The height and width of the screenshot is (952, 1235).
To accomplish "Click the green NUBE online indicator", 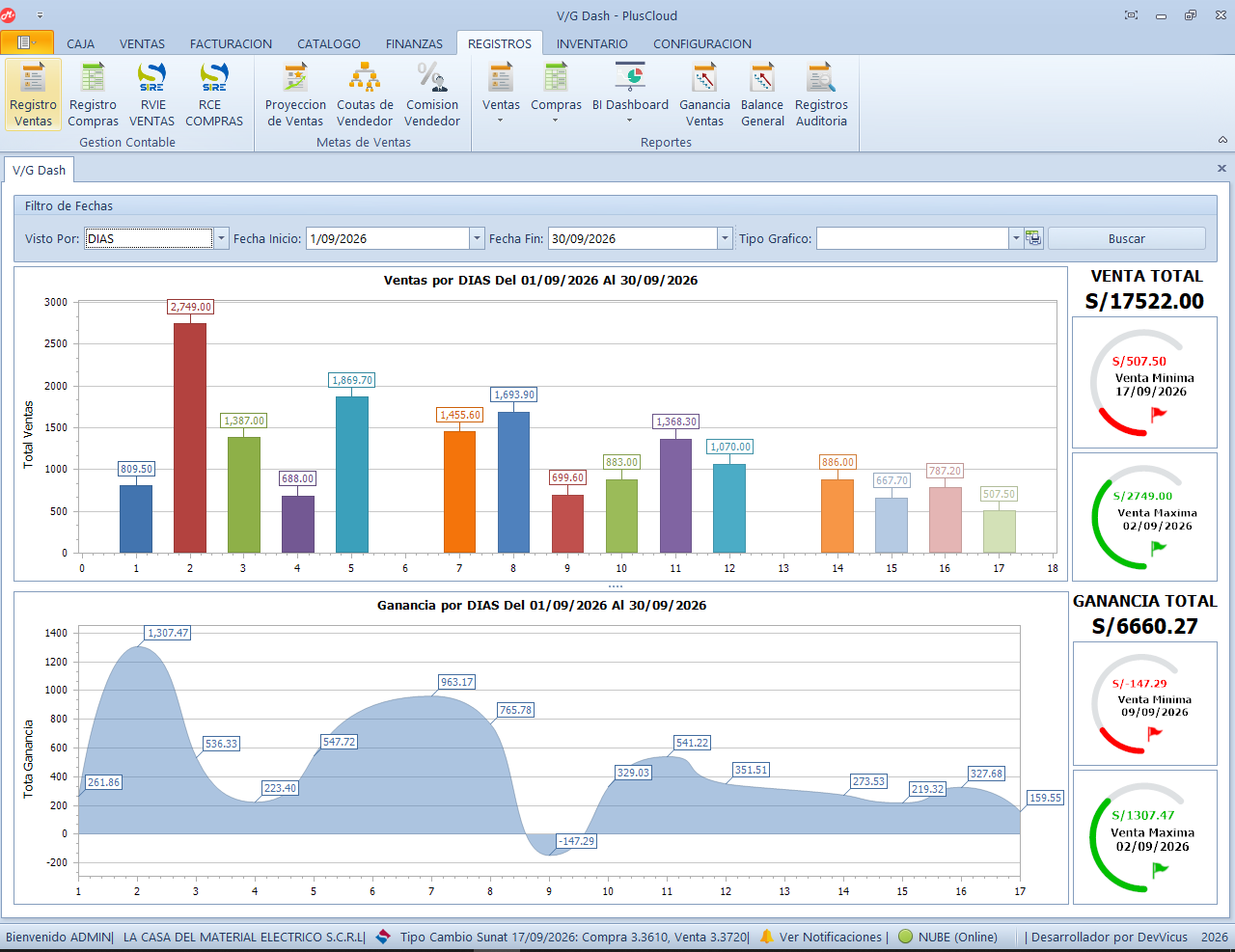I will (x=905, y=937).
